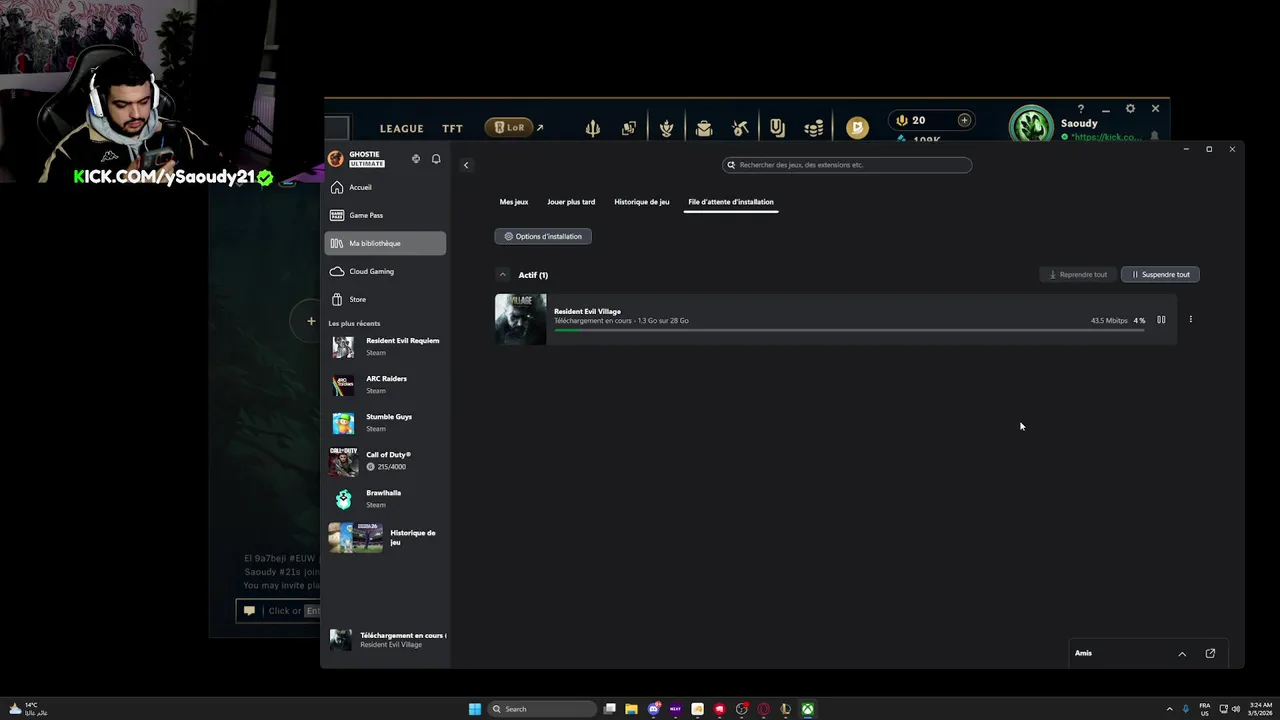Click the League chat input box
Viewport: 1280px width, 720px height.
280,611
